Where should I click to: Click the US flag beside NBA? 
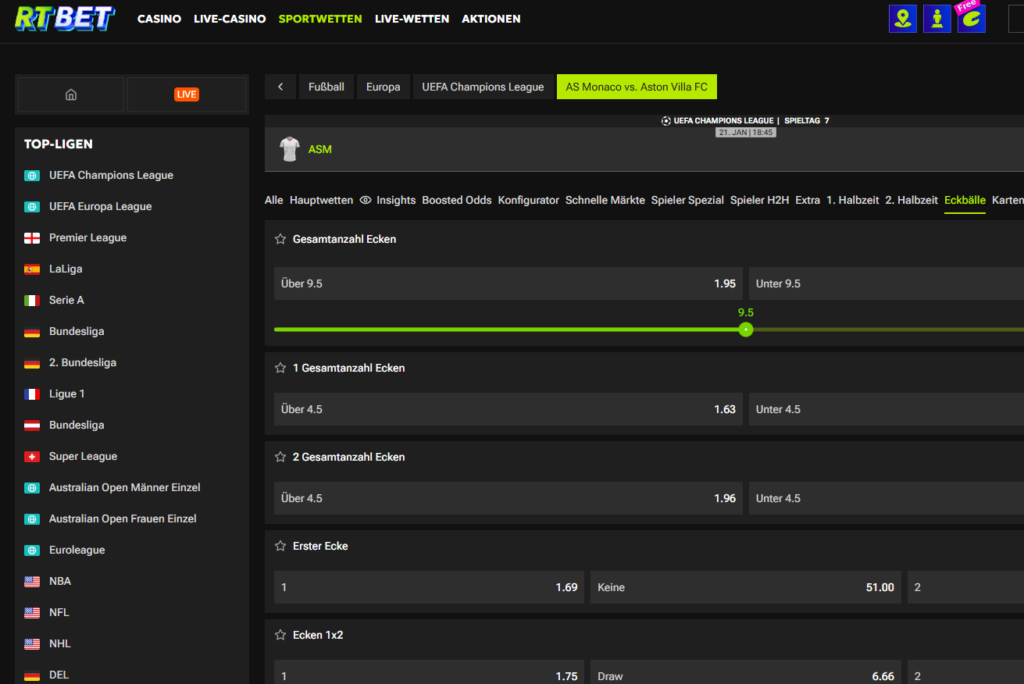click(x=32, y=581)
